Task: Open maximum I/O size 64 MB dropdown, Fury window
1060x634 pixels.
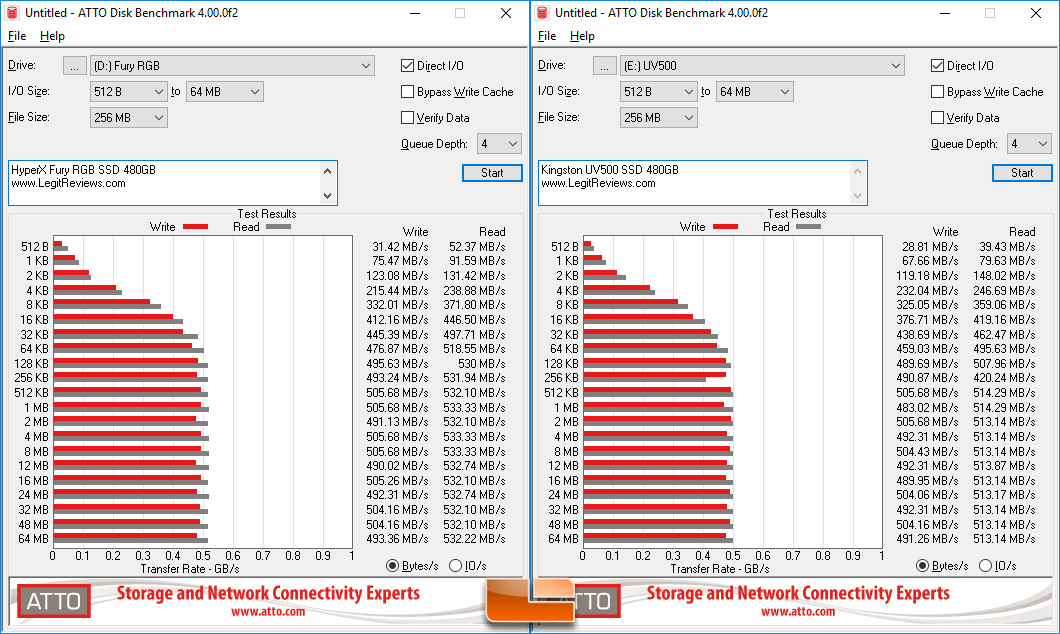Action: [x=224, y=91]
